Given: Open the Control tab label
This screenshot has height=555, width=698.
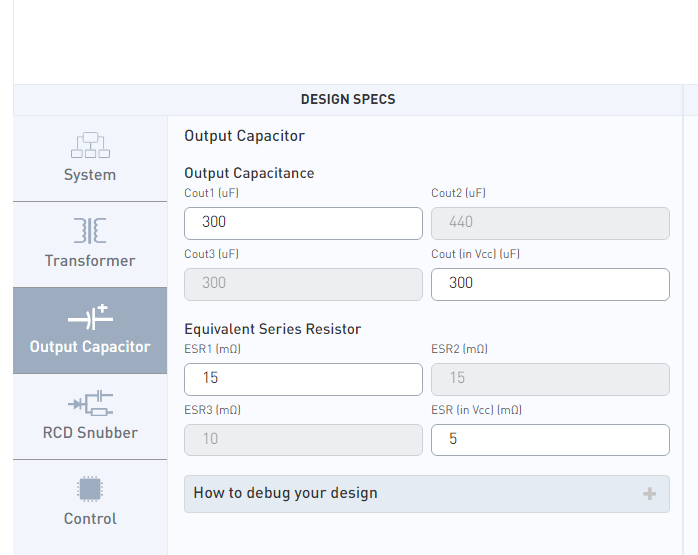Looking at the screenshot, I should pyautogui.click(x=90, y=519).
